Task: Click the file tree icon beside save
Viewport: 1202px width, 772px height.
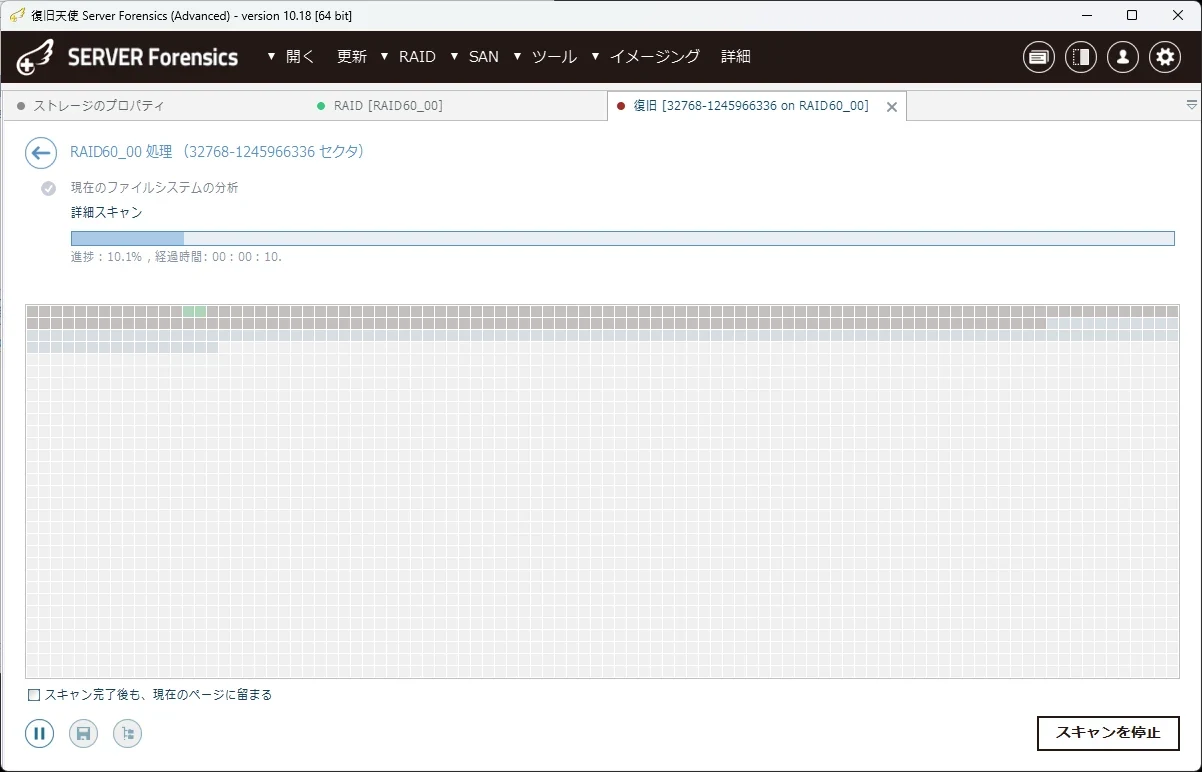Action: (127, 734)
